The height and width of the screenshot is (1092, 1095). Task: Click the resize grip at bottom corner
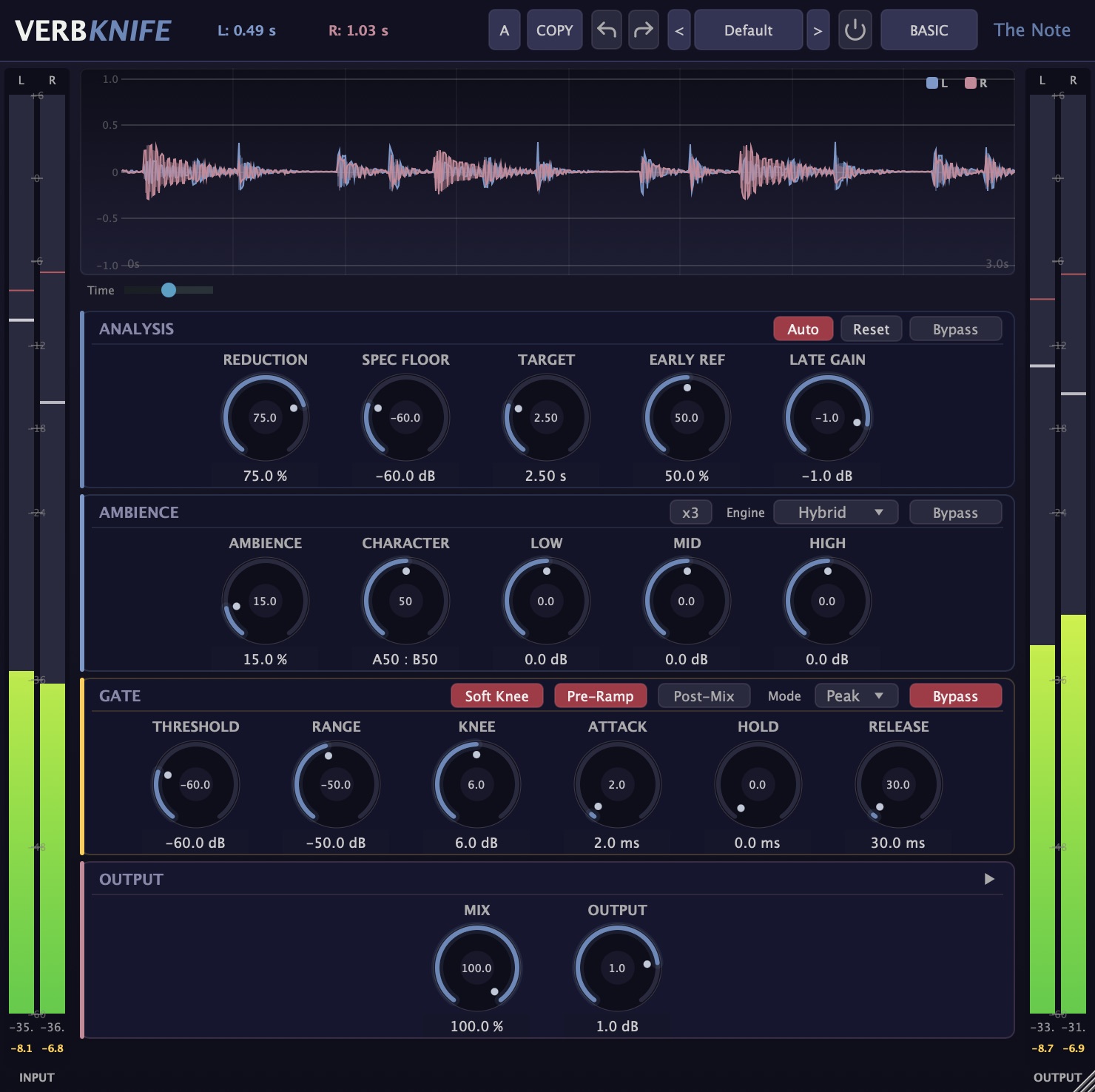click(1084, 1082)
